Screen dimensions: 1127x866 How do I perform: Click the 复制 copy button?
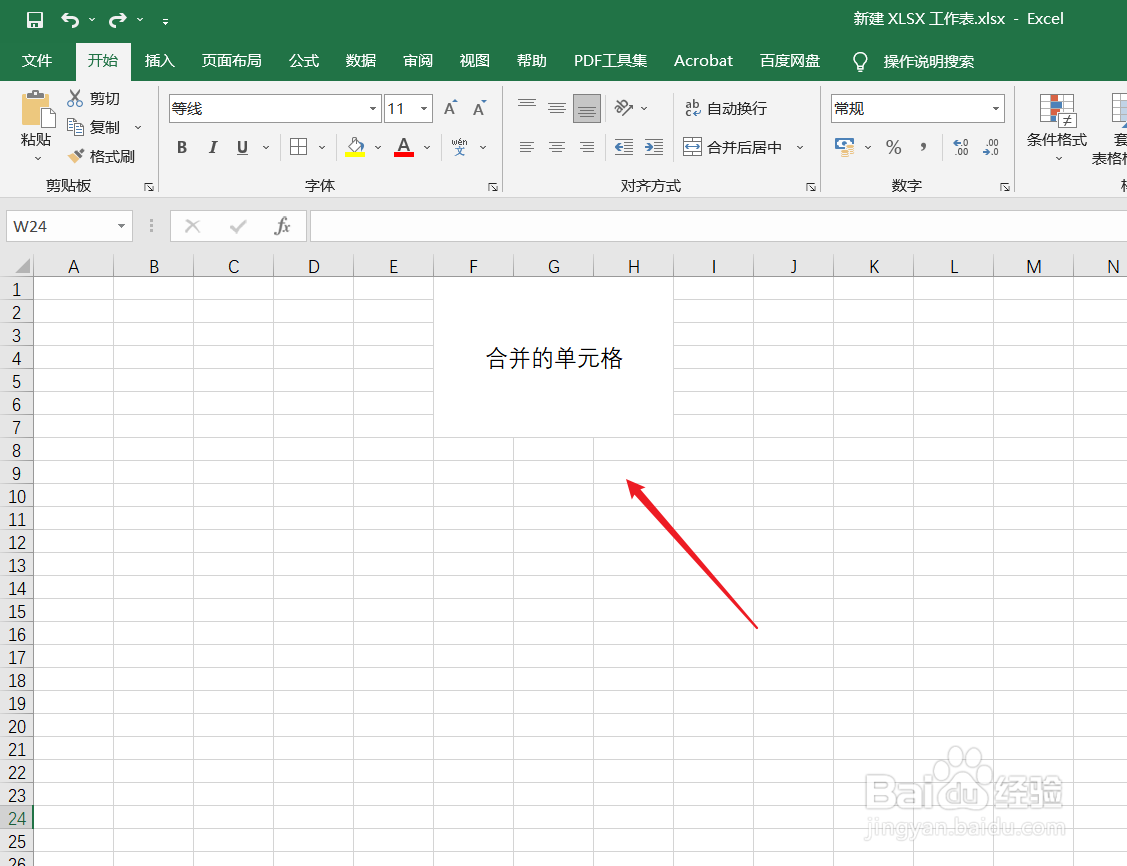coord(93,127)
